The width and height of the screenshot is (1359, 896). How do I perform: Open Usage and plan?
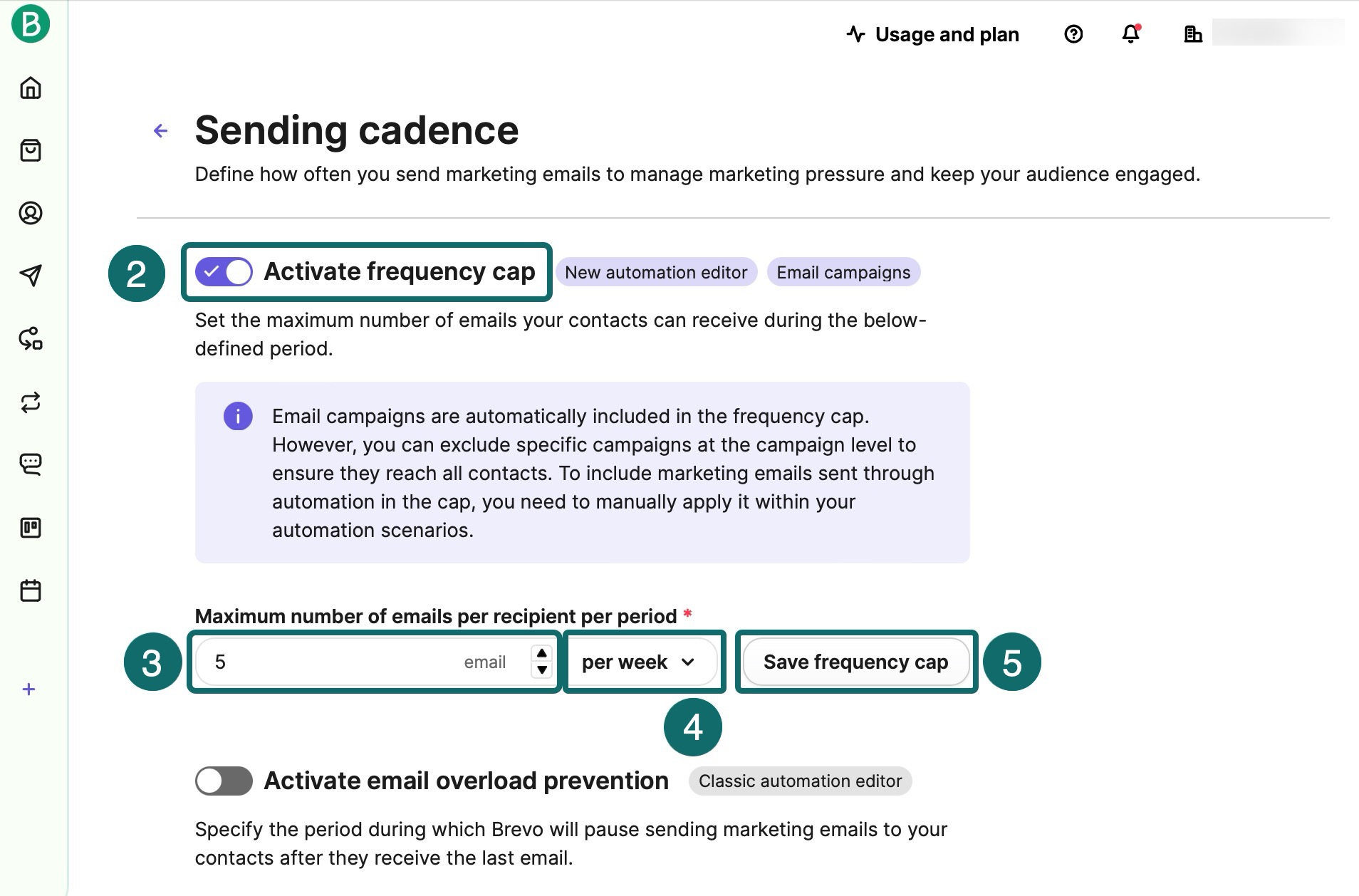[x=947, y=34]
